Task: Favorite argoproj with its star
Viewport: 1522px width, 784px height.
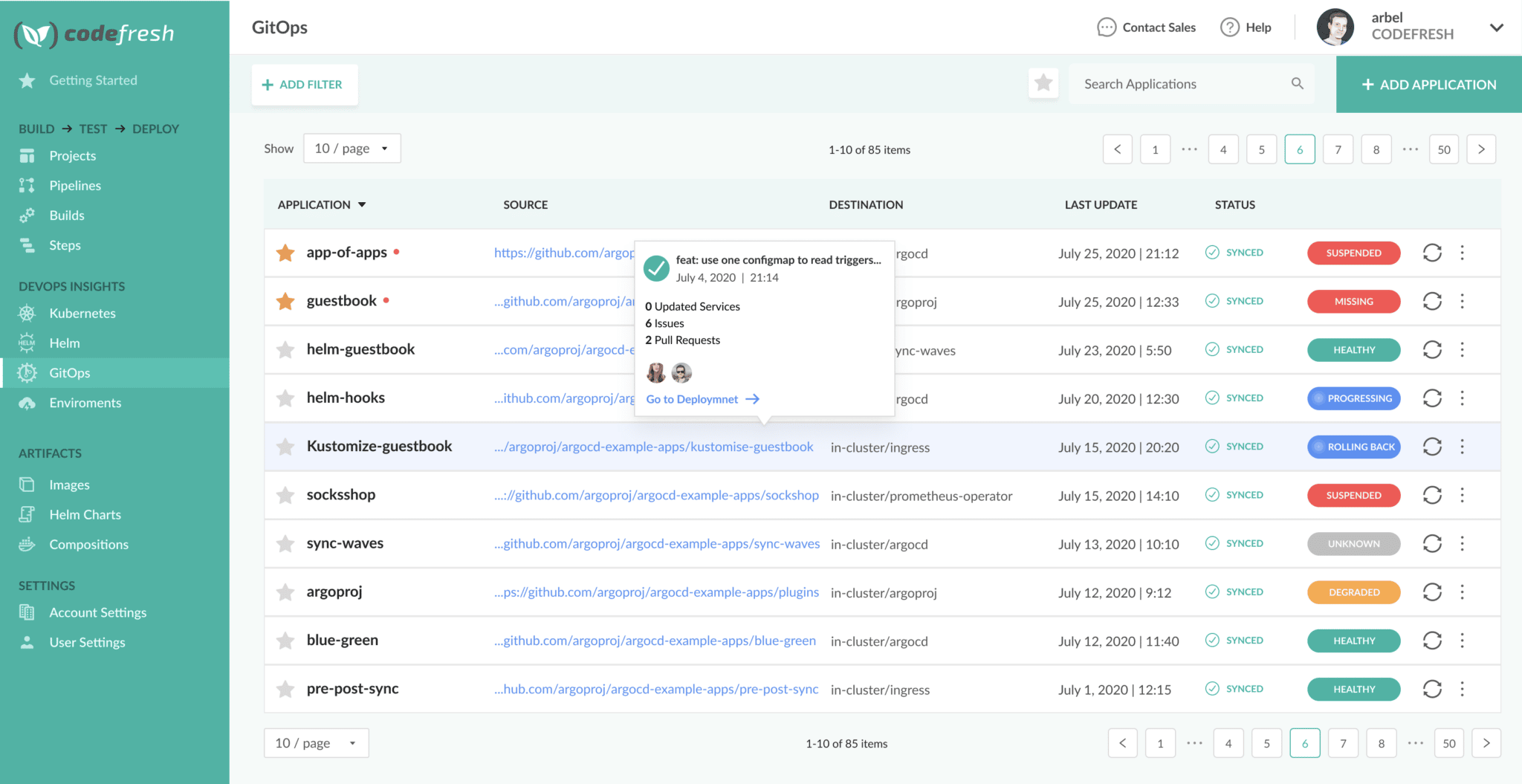Action: (285, 592)
